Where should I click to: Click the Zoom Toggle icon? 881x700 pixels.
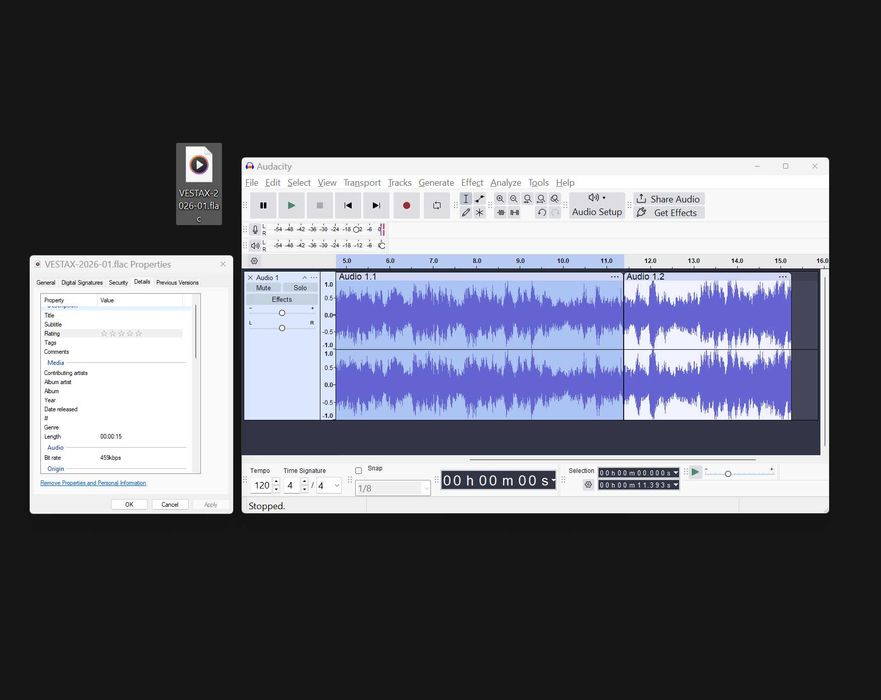coord(554,199)
